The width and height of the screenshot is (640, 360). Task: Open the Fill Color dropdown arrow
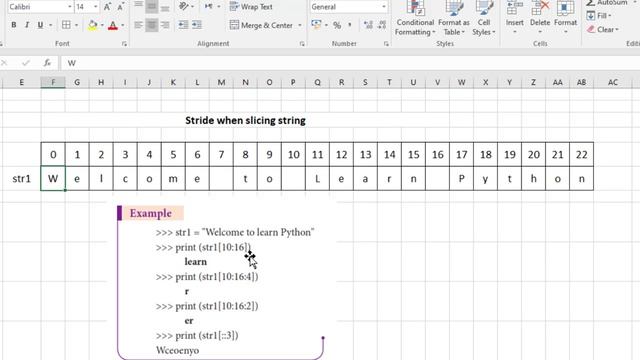(x=102, y=25)
